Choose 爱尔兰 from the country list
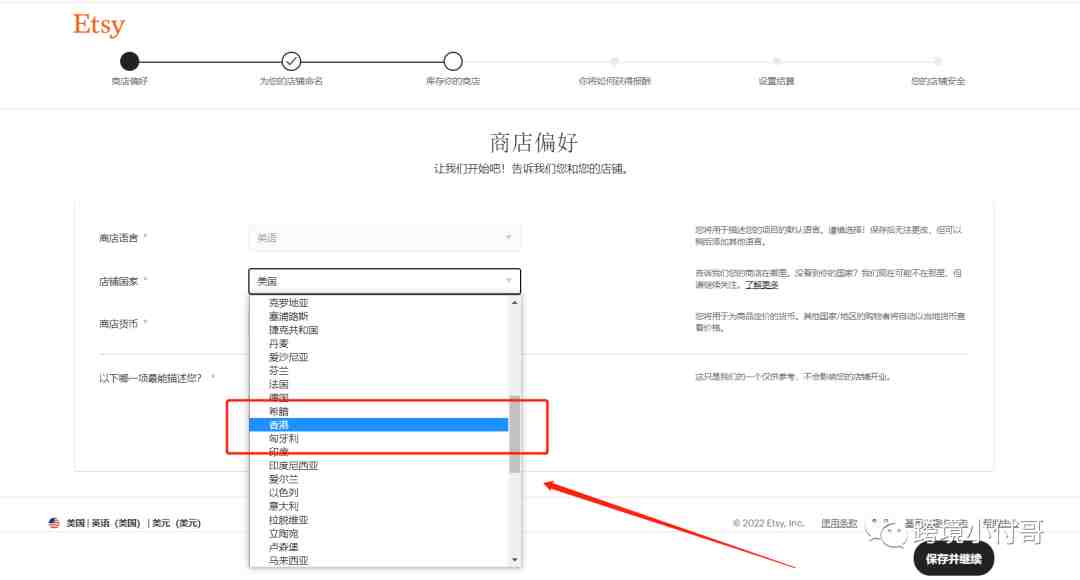1080x580 pixels. [x=378, y=479]
